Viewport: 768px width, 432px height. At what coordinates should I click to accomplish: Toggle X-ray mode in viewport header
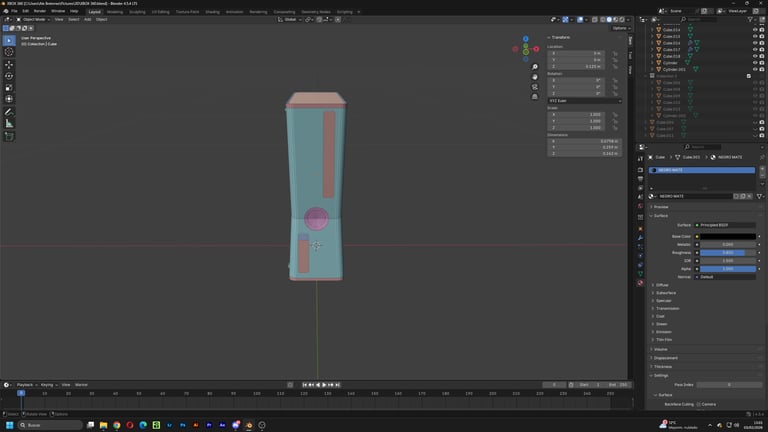594,20
